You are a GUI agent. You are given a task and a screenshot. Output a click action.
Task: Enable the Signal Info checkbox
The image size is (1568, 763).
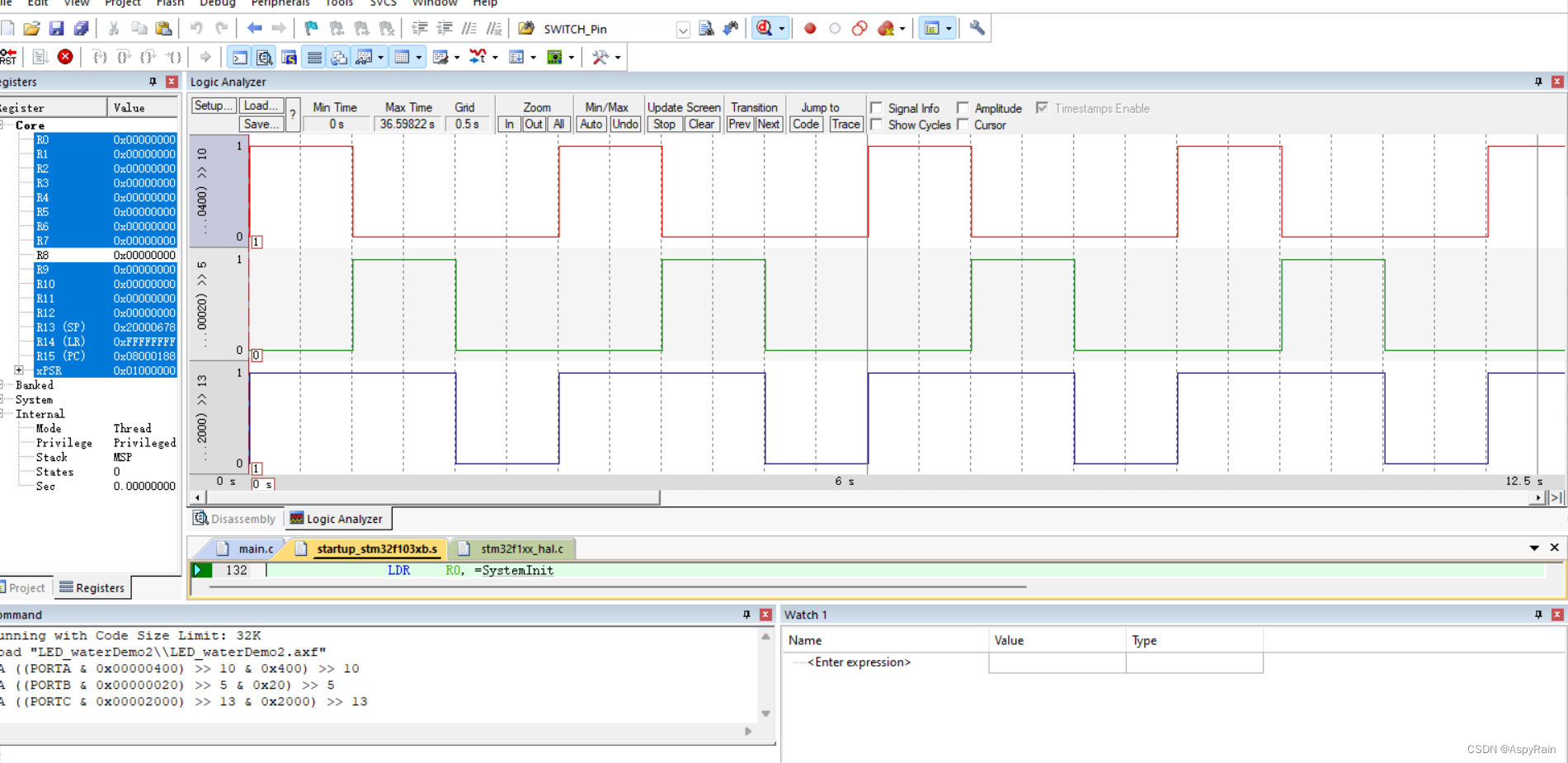(x=877, y=108)
